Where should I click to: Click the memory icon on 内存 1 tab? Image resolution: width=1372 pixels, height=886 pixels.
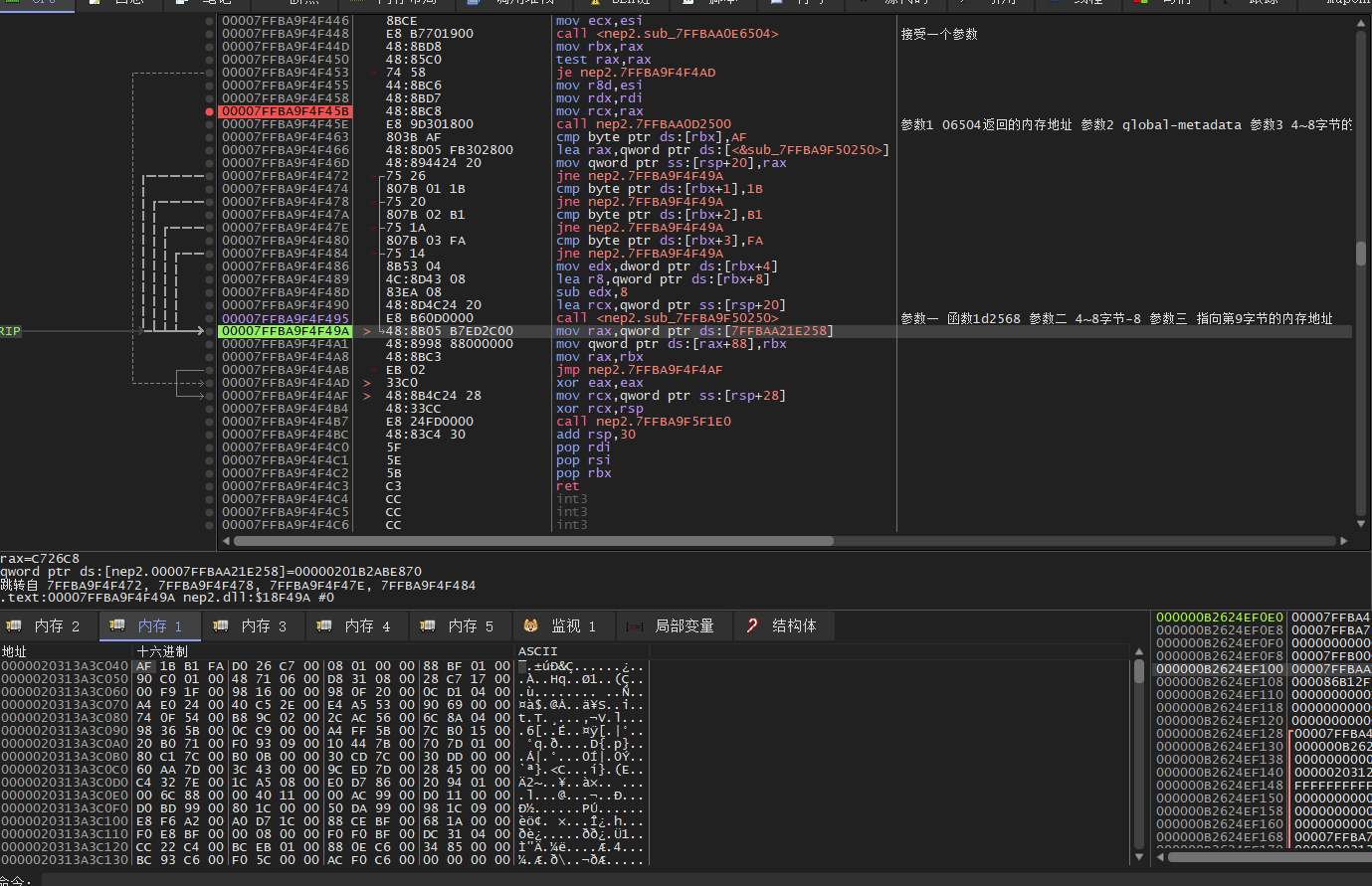pyautogui.click(x=117, y=625)
